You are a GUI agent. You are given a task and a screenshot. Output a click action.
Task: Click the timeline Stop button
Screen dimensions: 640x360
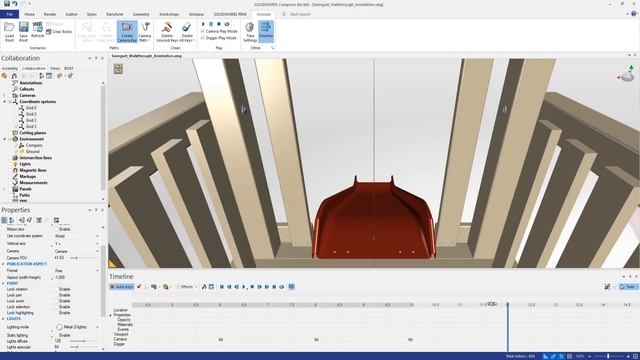tap(252, 287)
